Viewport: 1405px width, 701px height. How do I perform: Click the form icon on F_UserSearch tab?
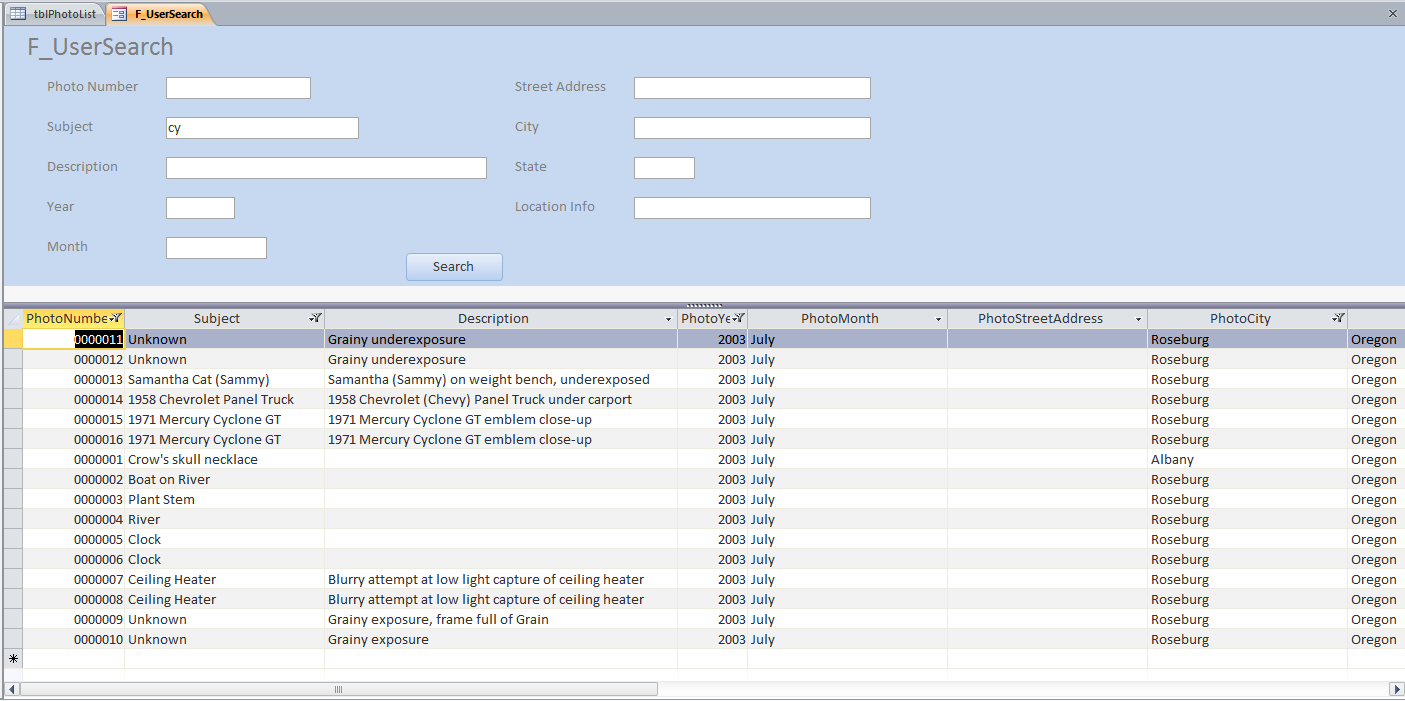coord(119,14)
